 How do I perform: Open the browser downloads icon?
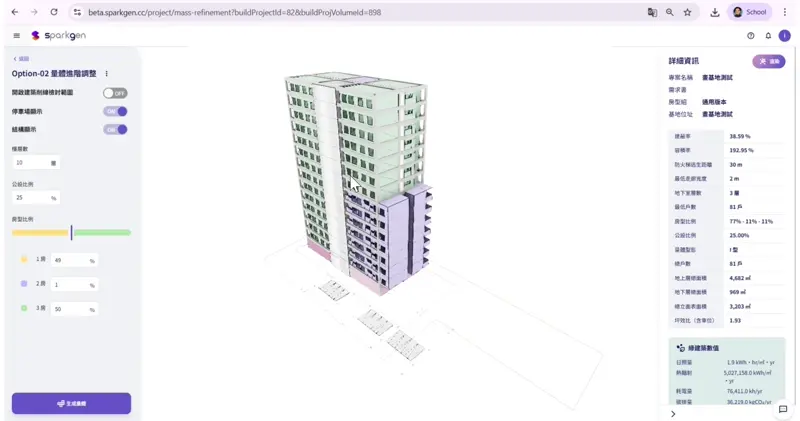coord(715,12)
